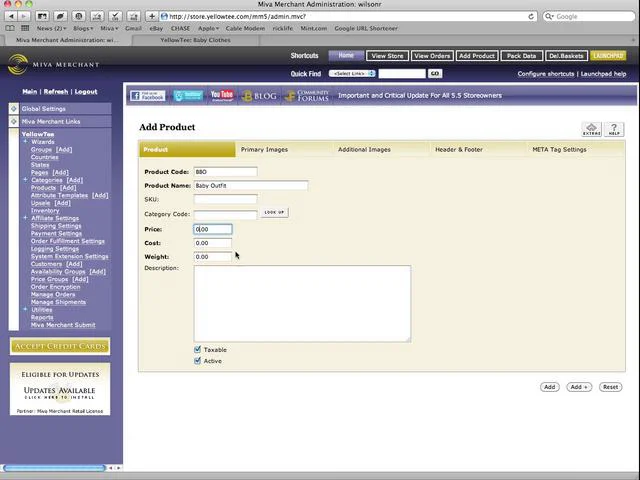Focus the SKU input field
The image size is (640, 480).
[x=225, y=199]
